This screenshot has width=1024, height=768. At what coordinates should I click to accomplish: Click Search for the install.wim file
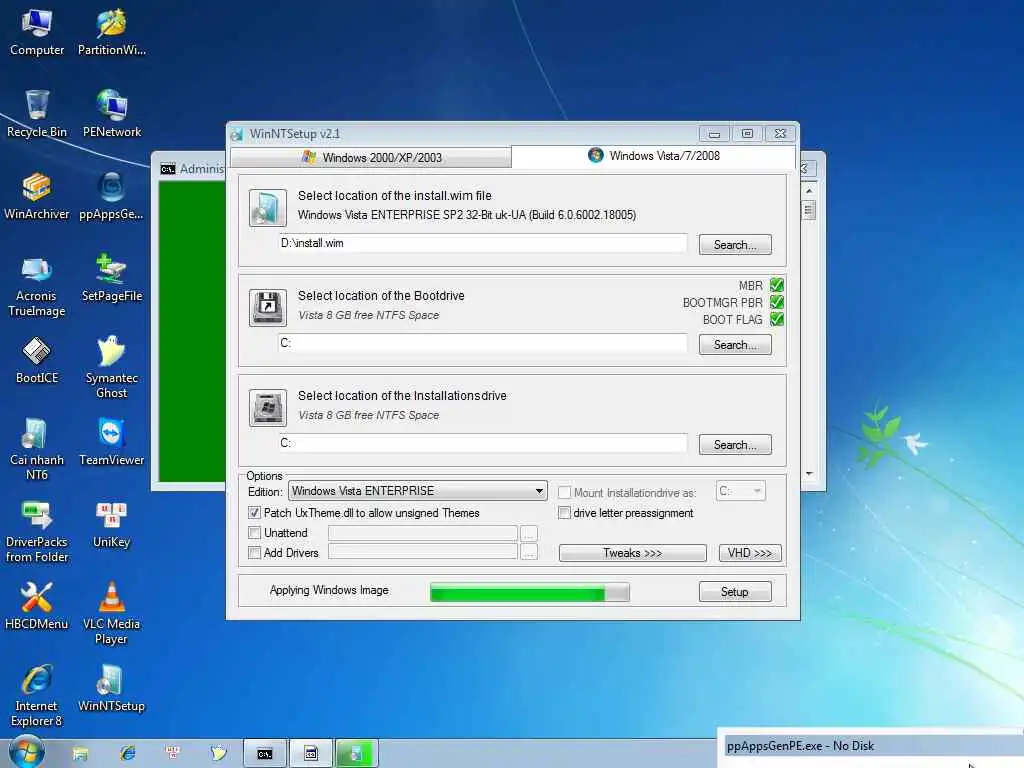coord(735,245)
